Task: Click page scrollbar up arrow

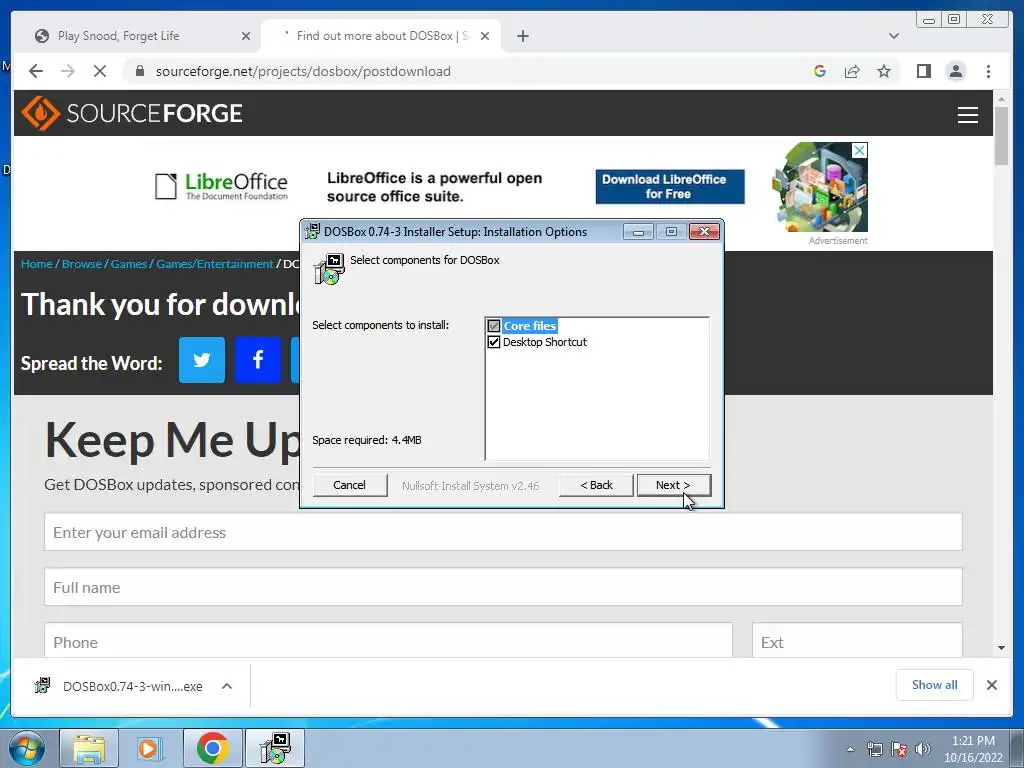Action: pyautogui.click(x=1001, y=99)
